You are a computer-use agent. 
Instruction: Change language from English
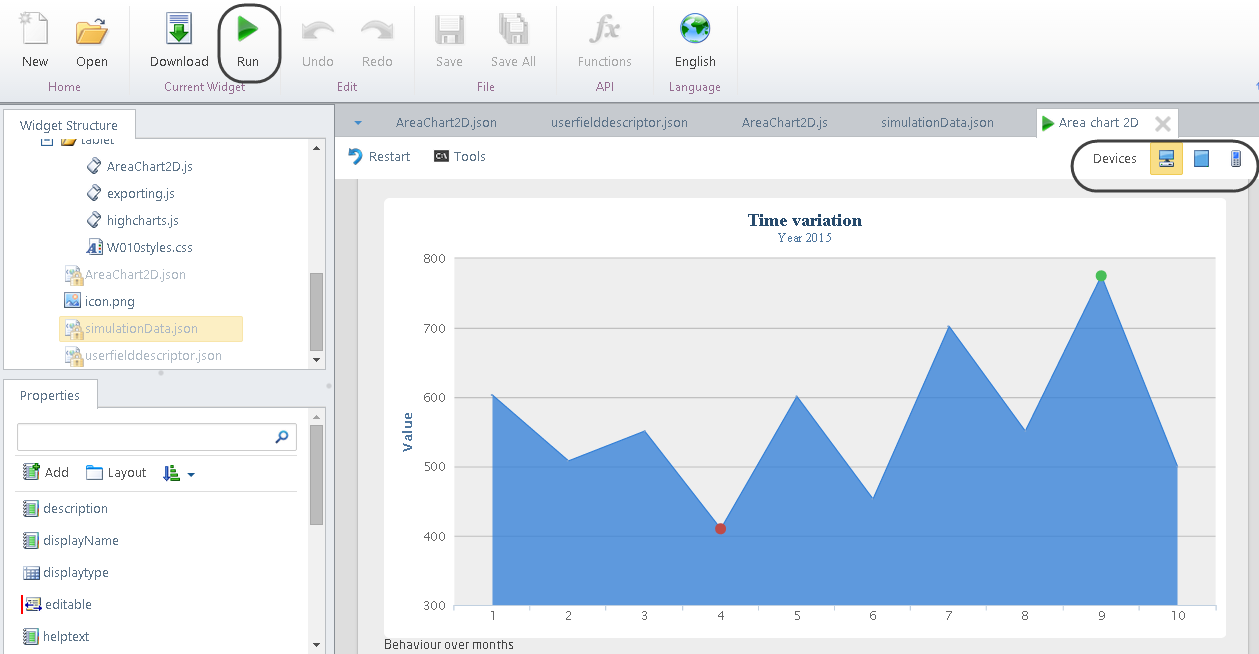[695, 41]
